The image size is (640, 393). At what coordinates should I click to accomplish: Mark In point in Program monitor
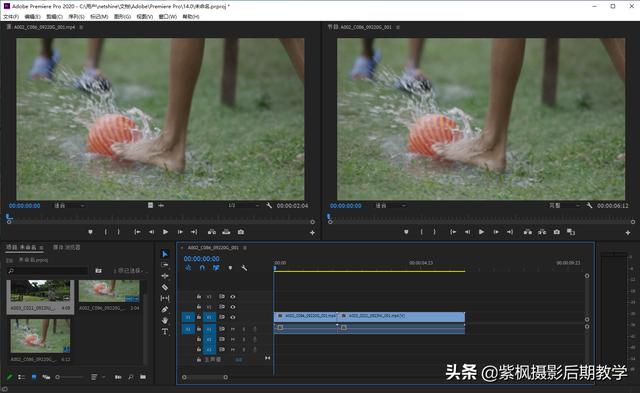[x=421, y=232]
